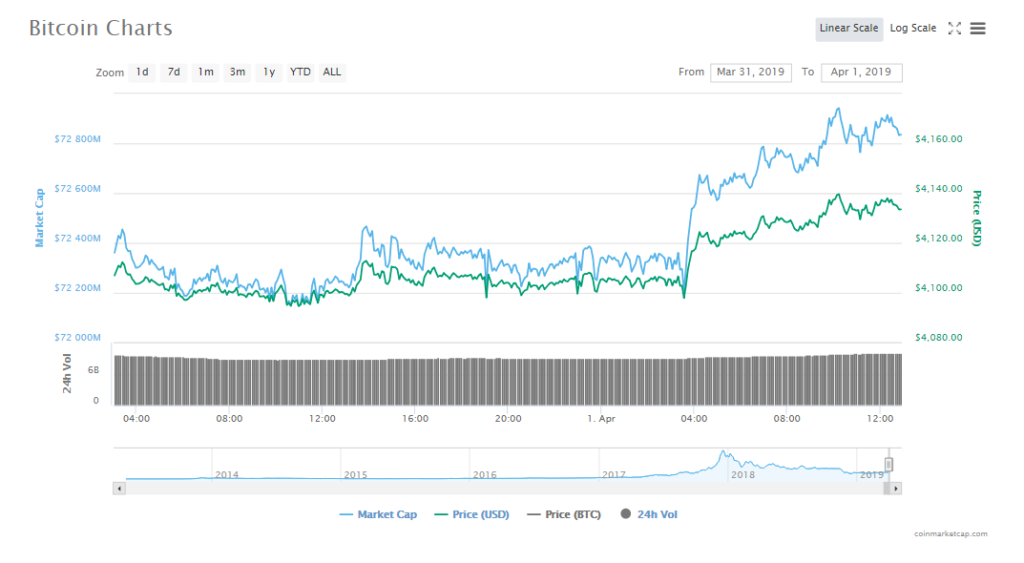The width and height of the screenshot is (1024, 563).
Task: Show ALL time range
Action: pos(332,72)
